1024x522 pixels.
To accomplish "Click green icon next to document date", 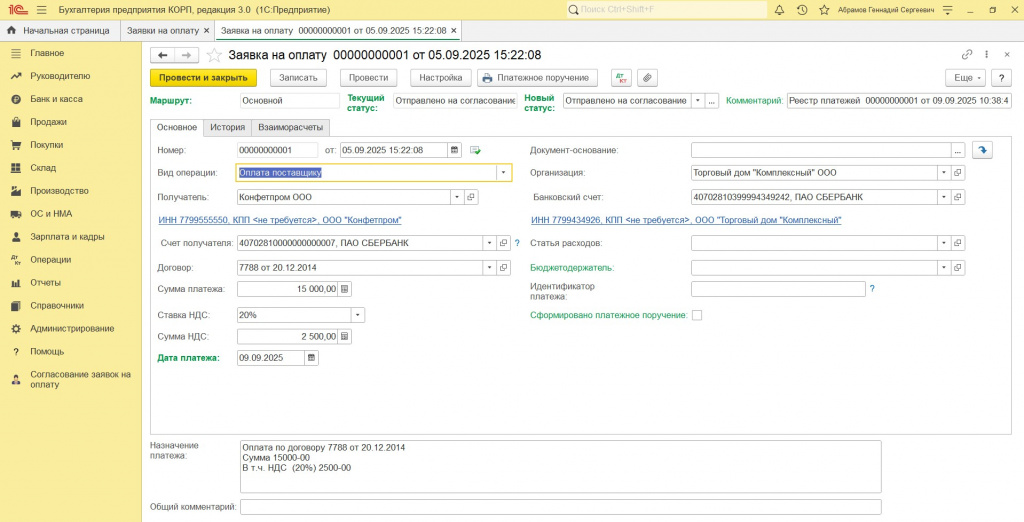I will click(475, 150).
